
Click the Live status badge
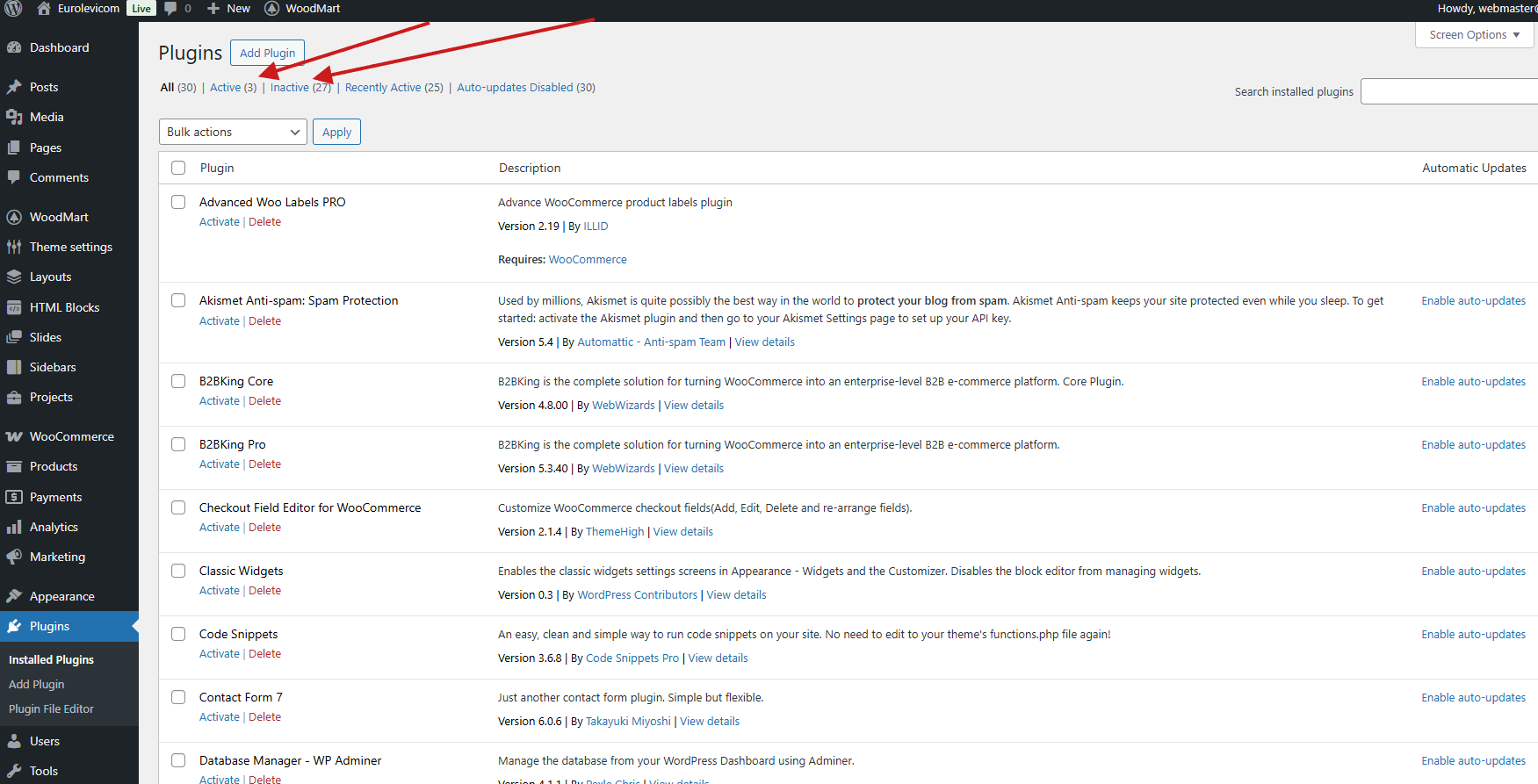141,9
